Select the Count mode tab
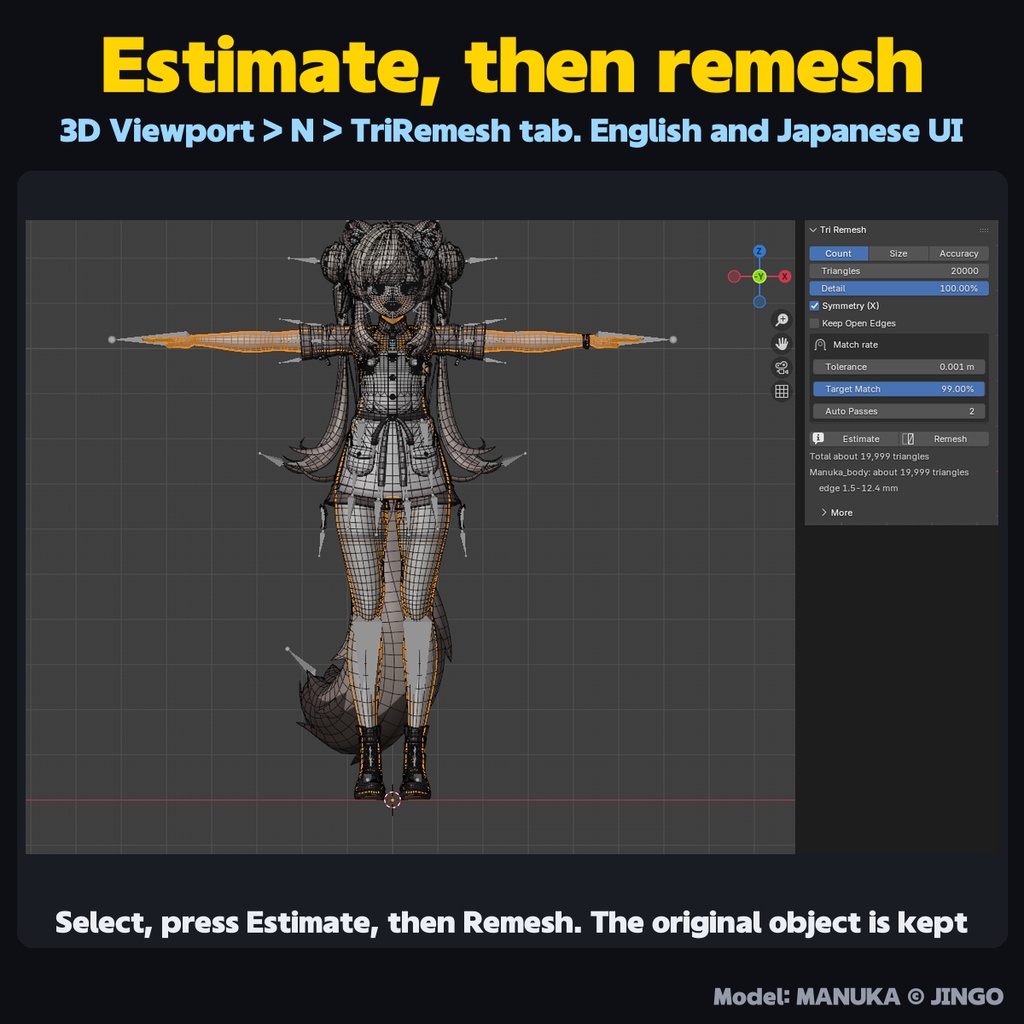The height and width of the screenshot is (1024, 1024). click(839, 253)
